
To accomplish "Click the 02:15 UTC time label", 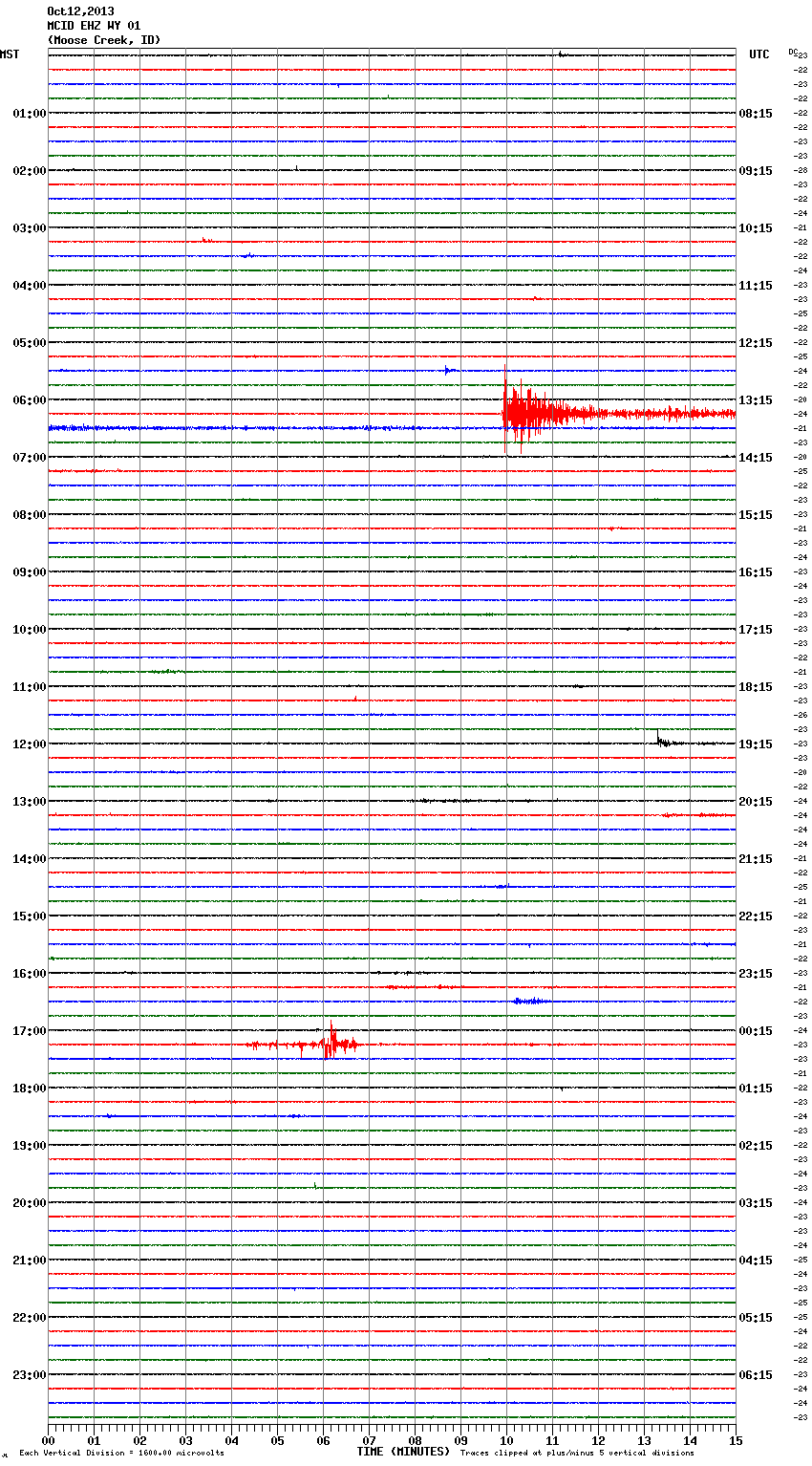I will tap(756, 1146).
